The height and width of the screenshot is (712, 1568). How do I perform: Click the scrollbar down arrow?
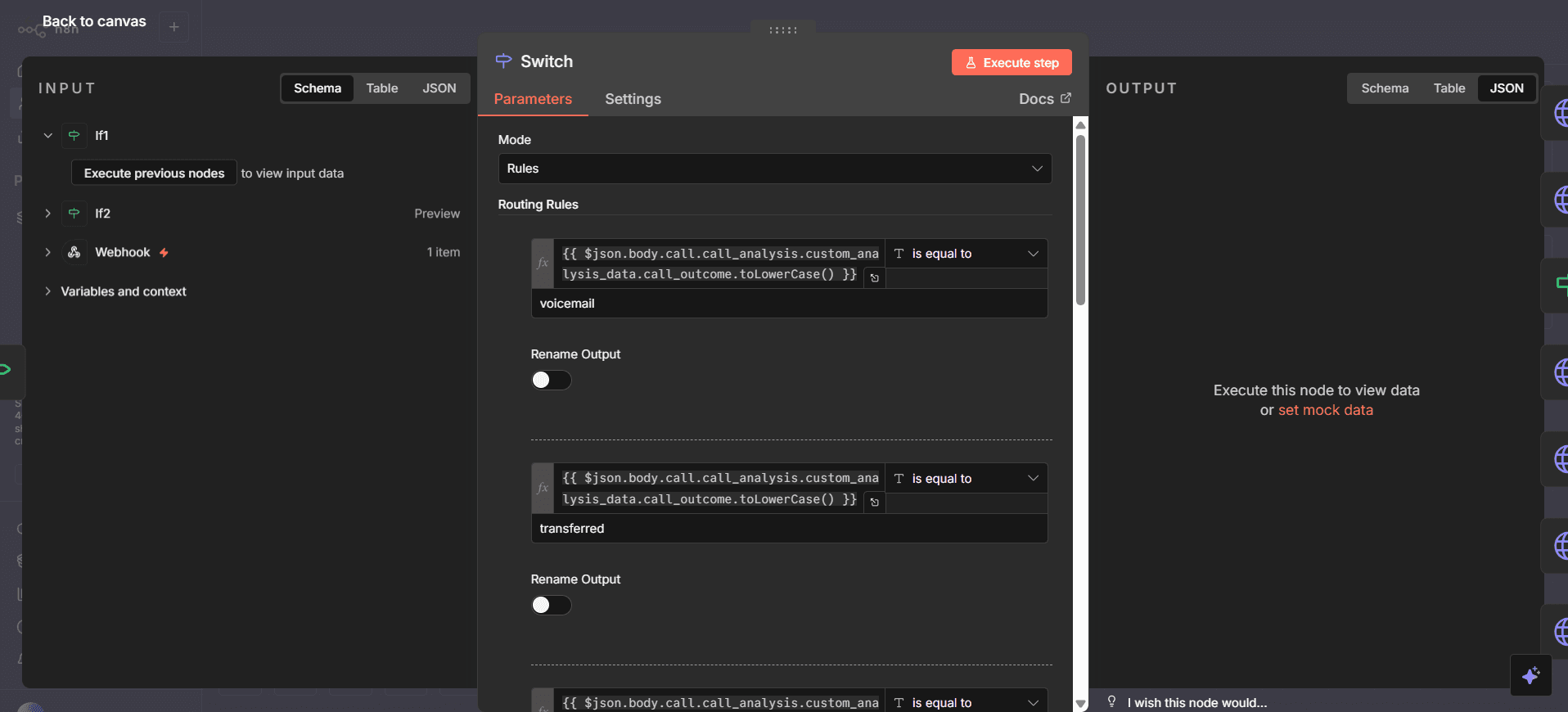pyautogui.click(x=1080, y=704)
